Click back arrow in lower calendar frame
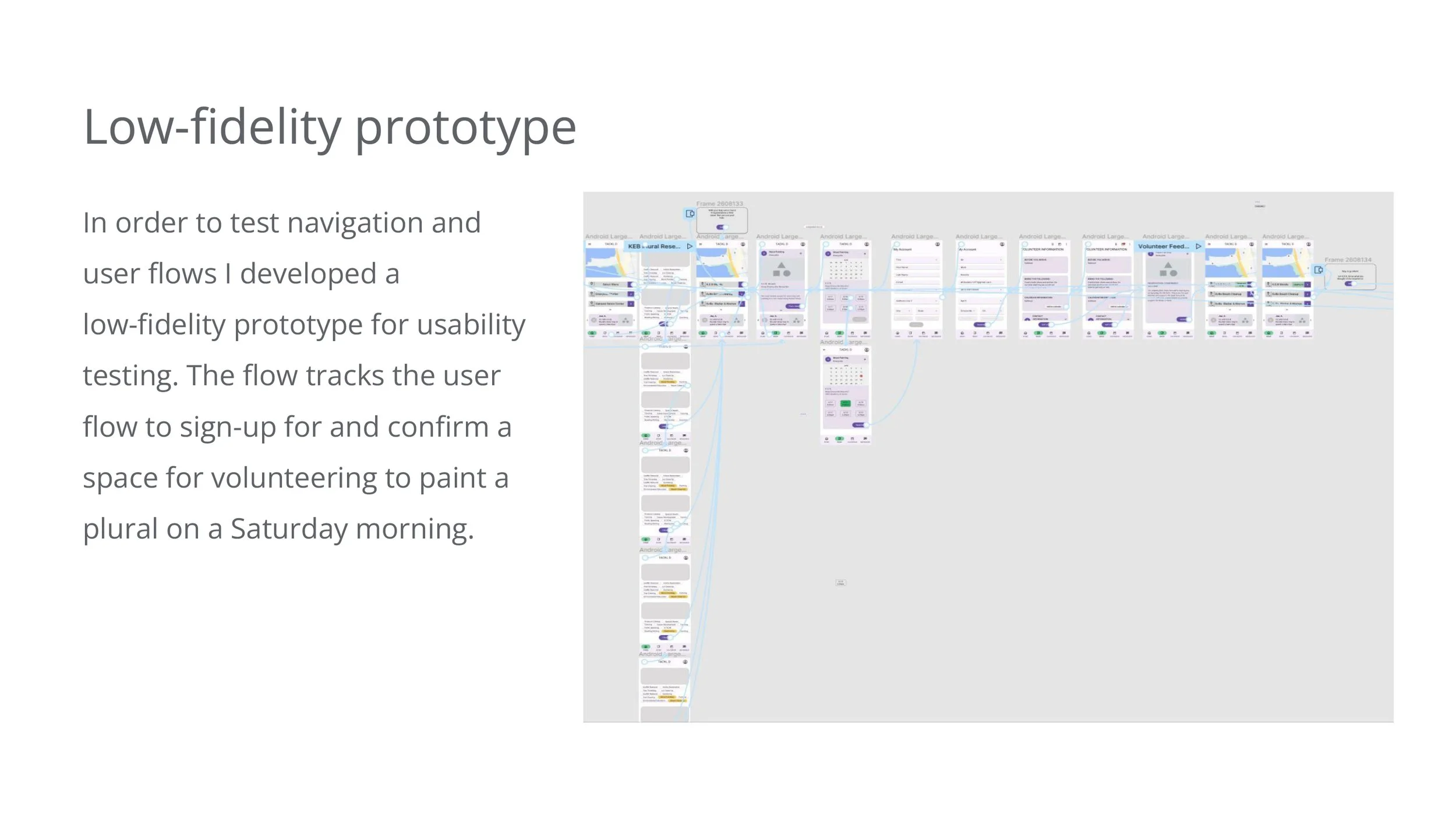The image size is (1456, 819). 824,350
